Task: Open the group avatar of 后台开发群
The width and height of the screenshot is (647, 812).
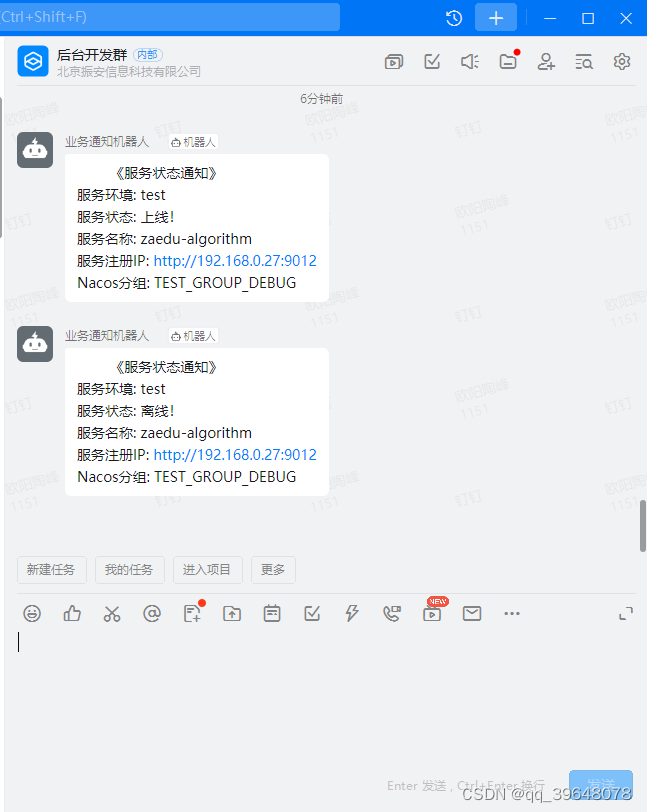Action: [x=33, y=61]
